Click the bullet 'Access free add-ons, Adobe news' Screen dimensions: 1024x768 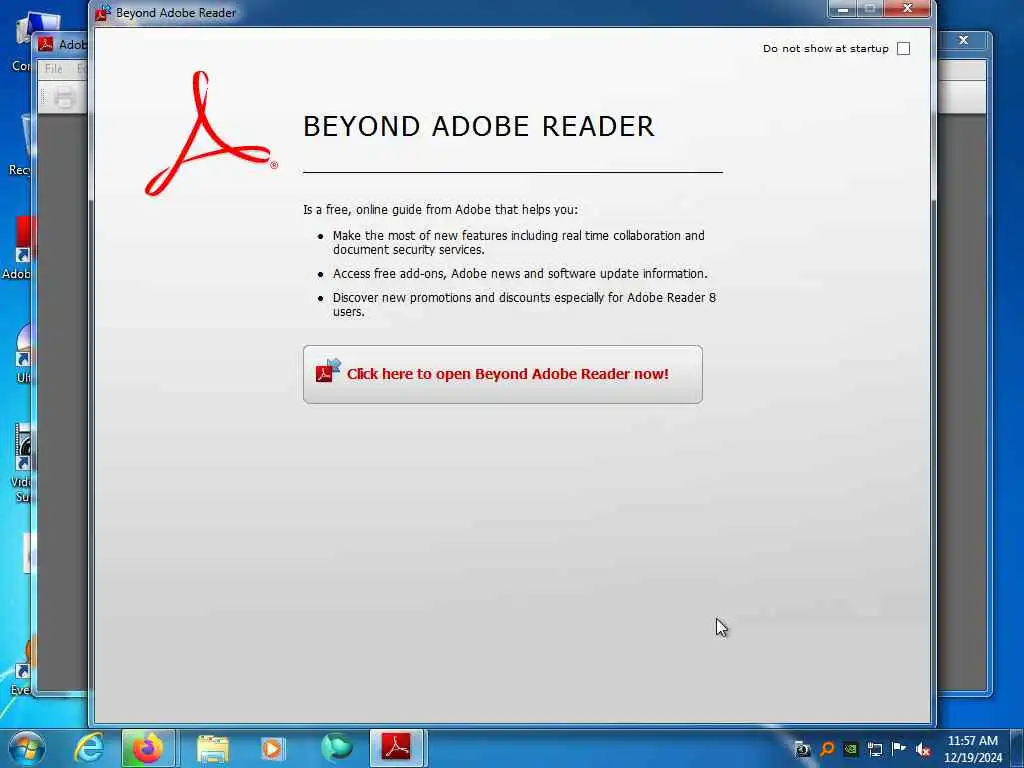coord(520,274)
